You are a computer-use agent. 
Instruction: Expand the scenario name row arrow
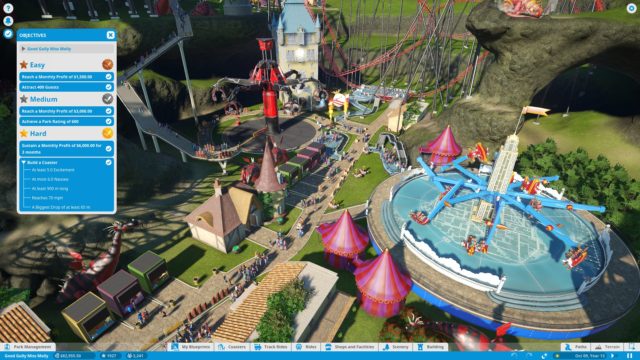23,49
